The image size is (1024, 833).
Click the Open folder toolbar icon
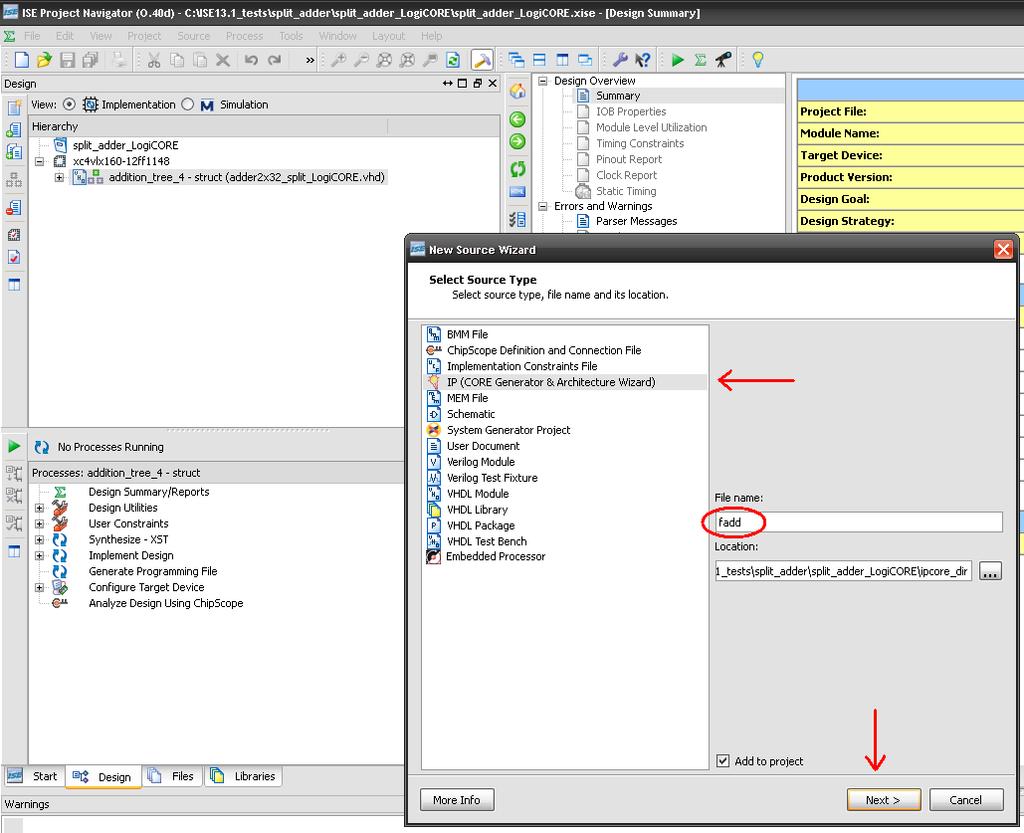(44, 60)
